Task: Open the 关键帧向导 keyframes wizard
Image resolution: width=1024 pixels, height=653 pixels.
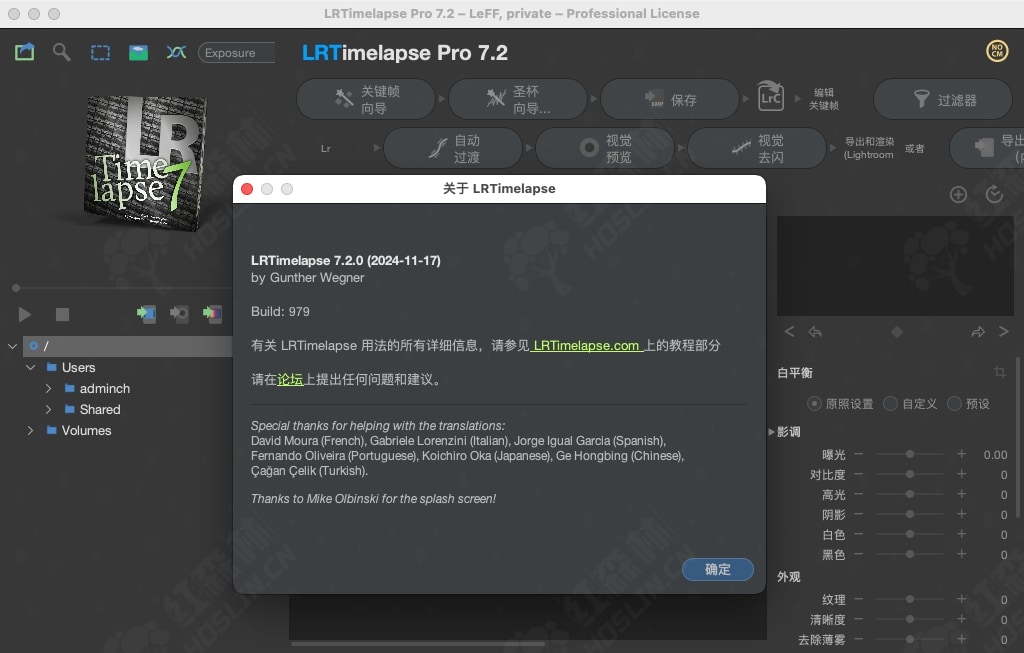Action: (x=366, y=99)
